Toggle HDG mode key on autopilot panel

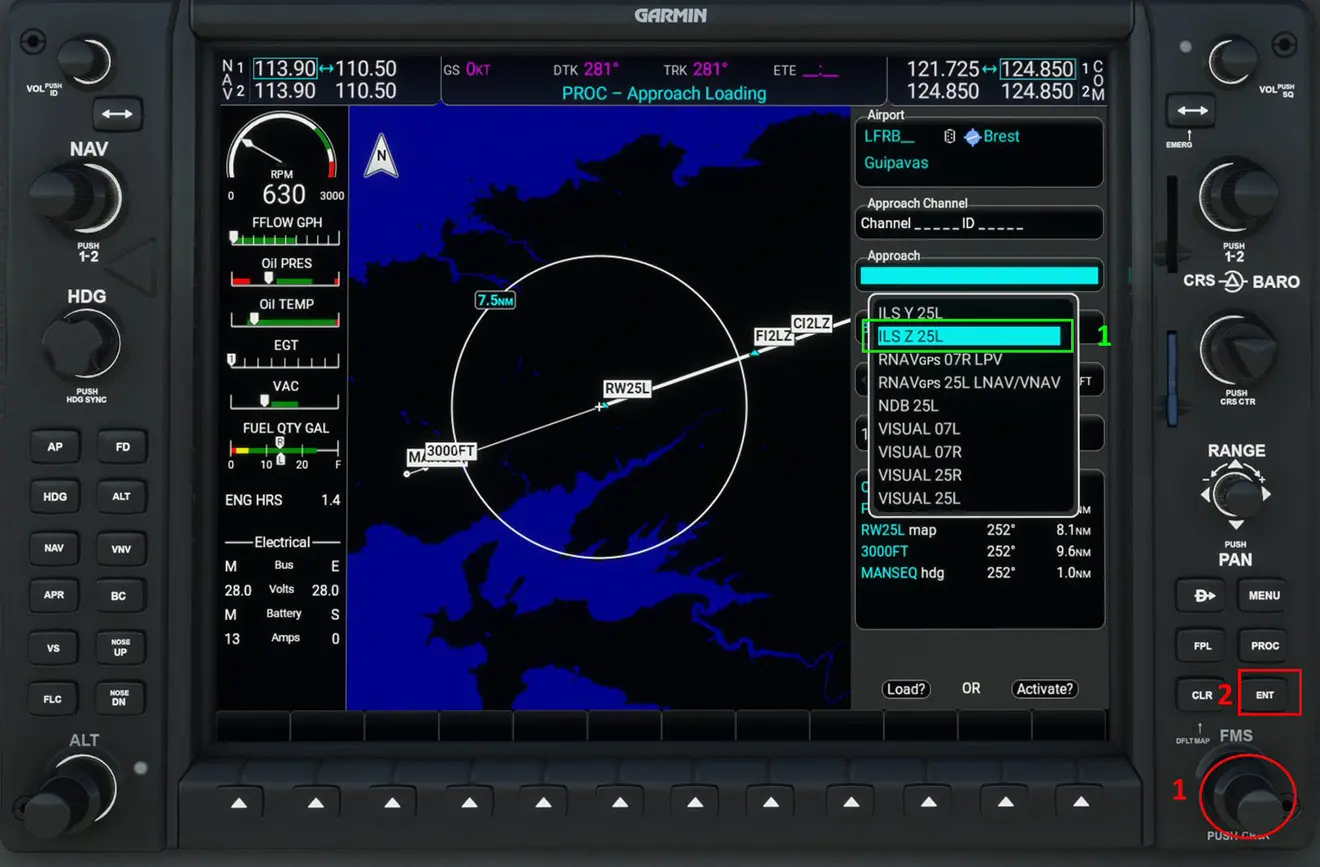(54, 496)
